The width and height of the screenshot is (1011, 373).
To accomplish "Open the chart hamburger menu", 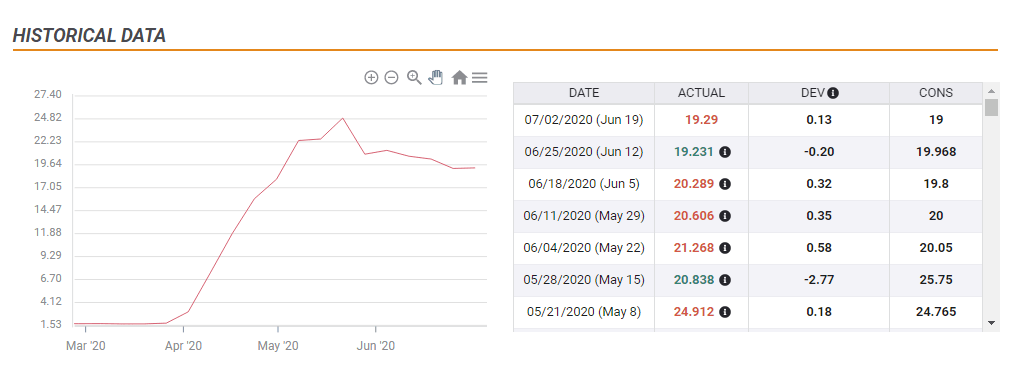I will click(479, 78).
